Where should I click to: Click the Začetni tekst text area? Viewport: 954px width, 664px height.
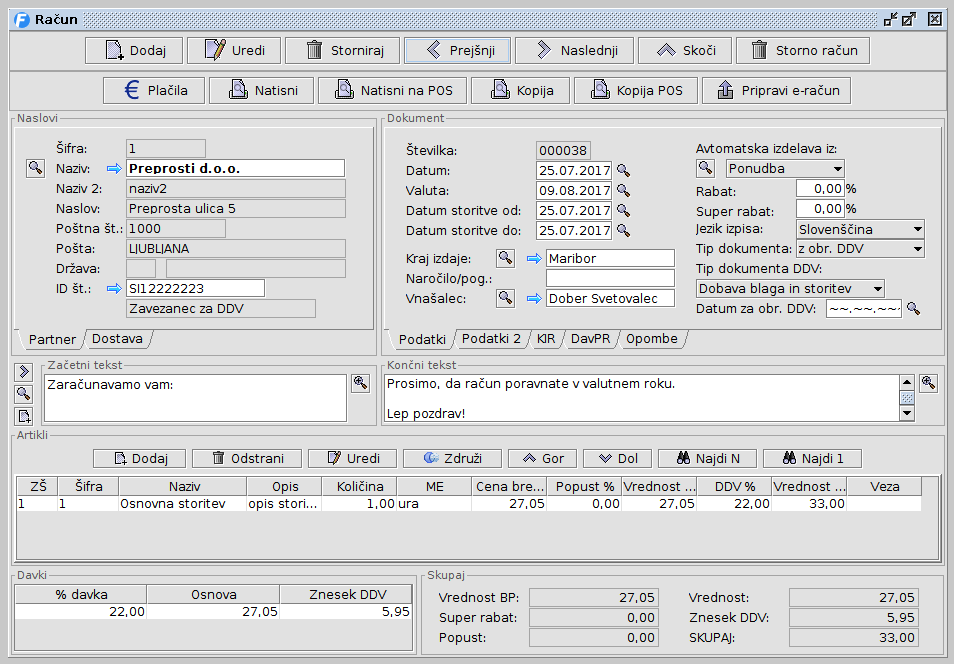[x=195, y=398]
